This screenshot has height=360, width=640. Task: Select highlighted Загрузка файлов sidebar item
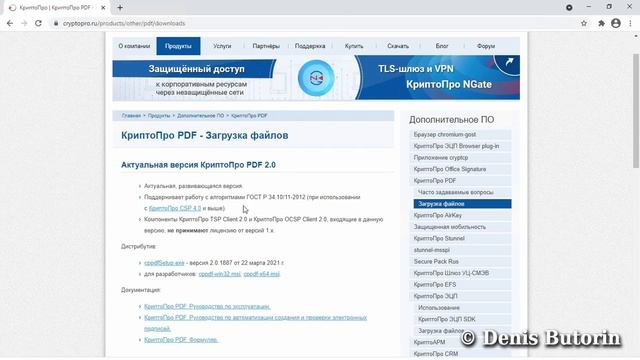tap(462, 204)
